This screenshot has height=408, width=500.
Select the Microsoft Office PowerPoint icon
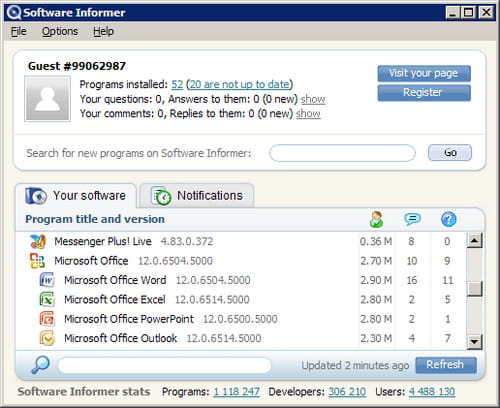click(x=47, y=319)
